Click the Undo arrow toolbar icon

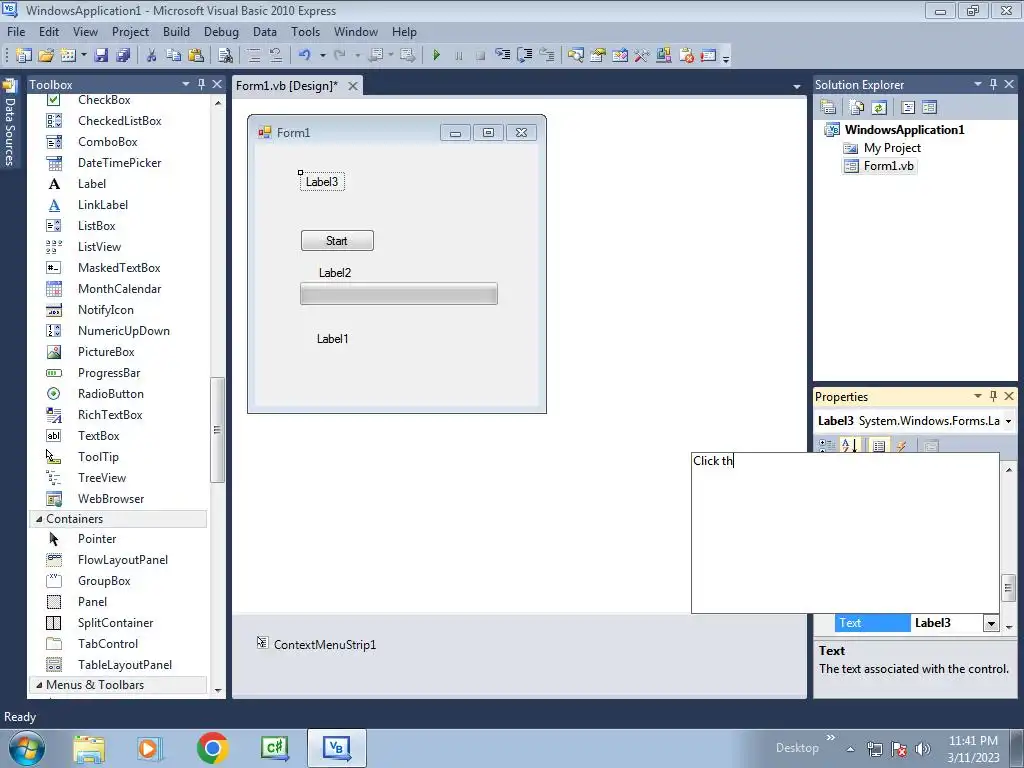(304, 56)
